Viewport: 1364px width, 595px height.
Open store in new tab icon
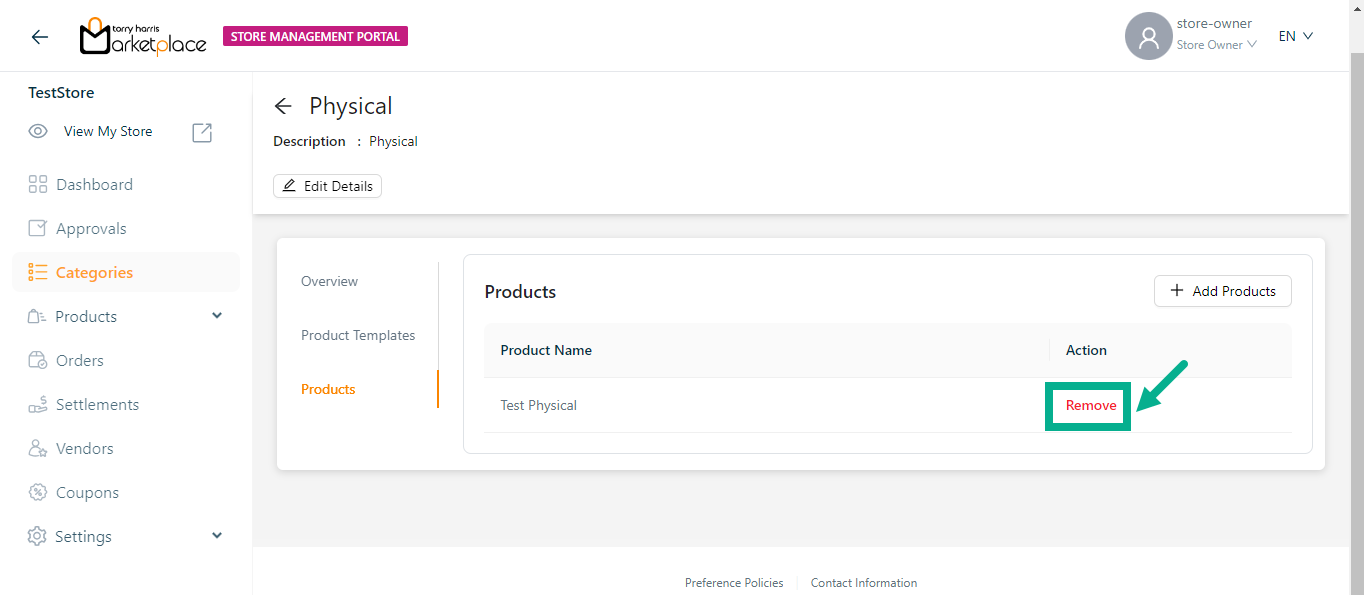202,132
